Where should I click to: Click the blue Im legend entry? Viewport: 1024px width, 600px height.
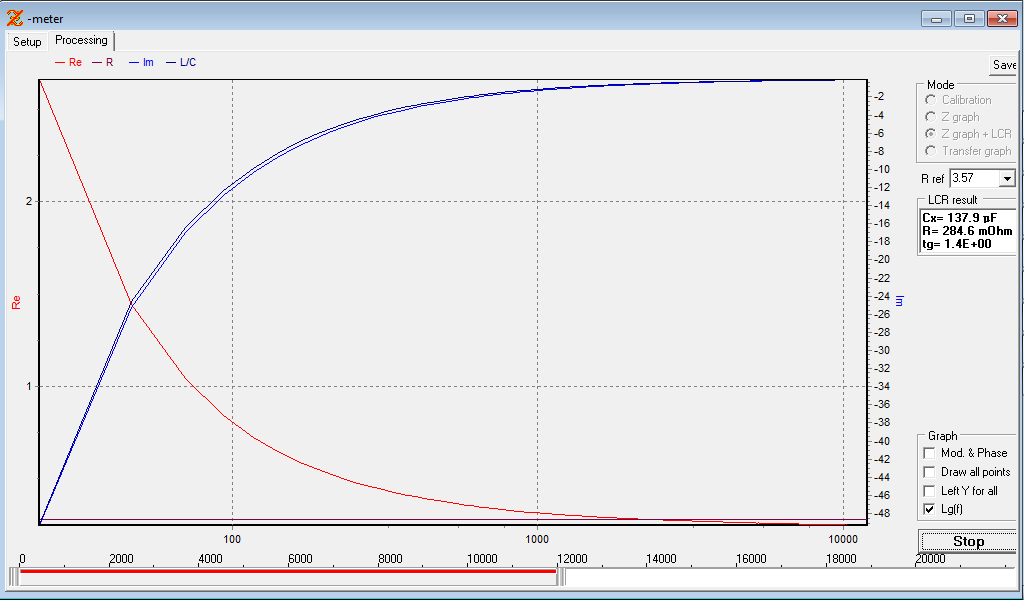coord(142,63)
